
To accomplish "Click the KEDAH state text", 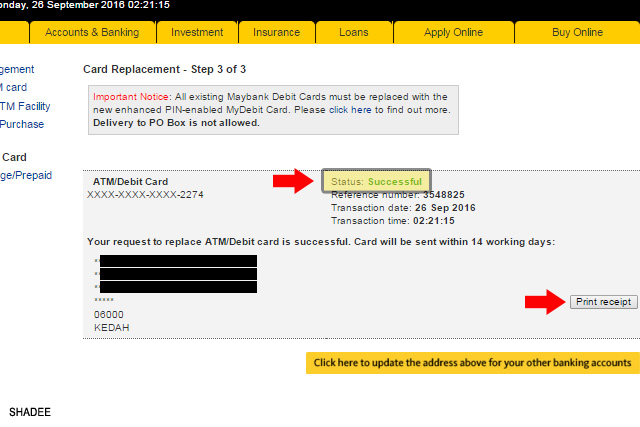I will pyautogui.click(x=111, y=328).
